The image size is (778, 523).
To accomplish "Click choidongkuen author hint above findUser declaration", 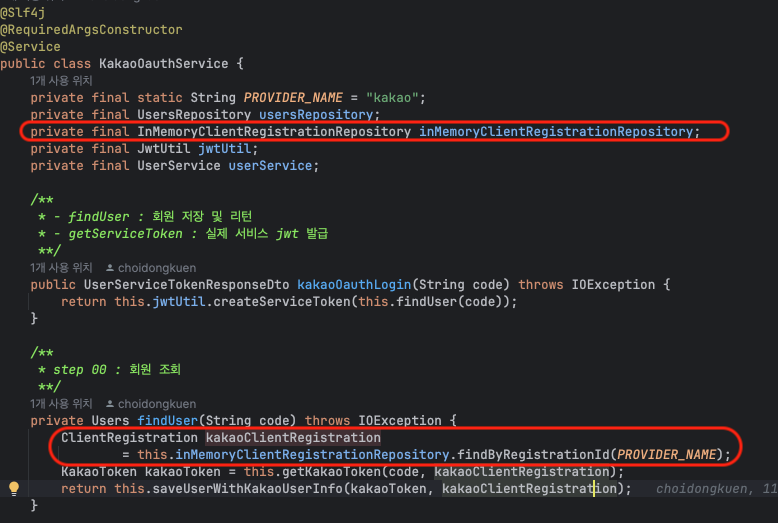I will pyautogui.click(x=157, y=404).
